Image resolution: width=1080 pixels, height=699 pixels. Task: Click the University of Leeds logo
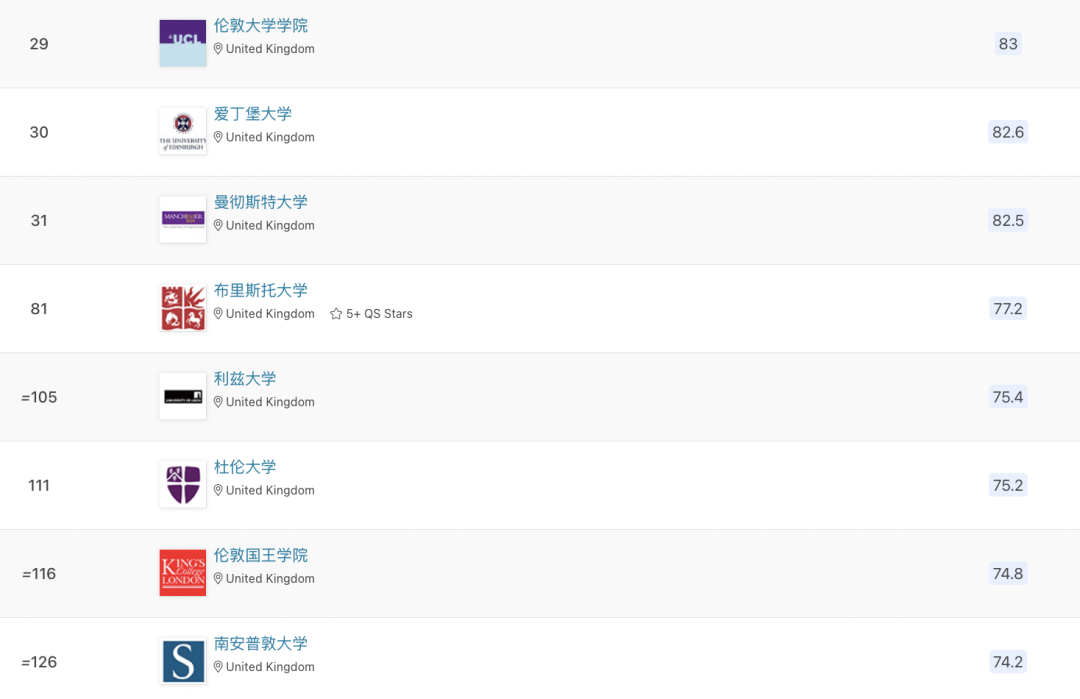point(183,396)
